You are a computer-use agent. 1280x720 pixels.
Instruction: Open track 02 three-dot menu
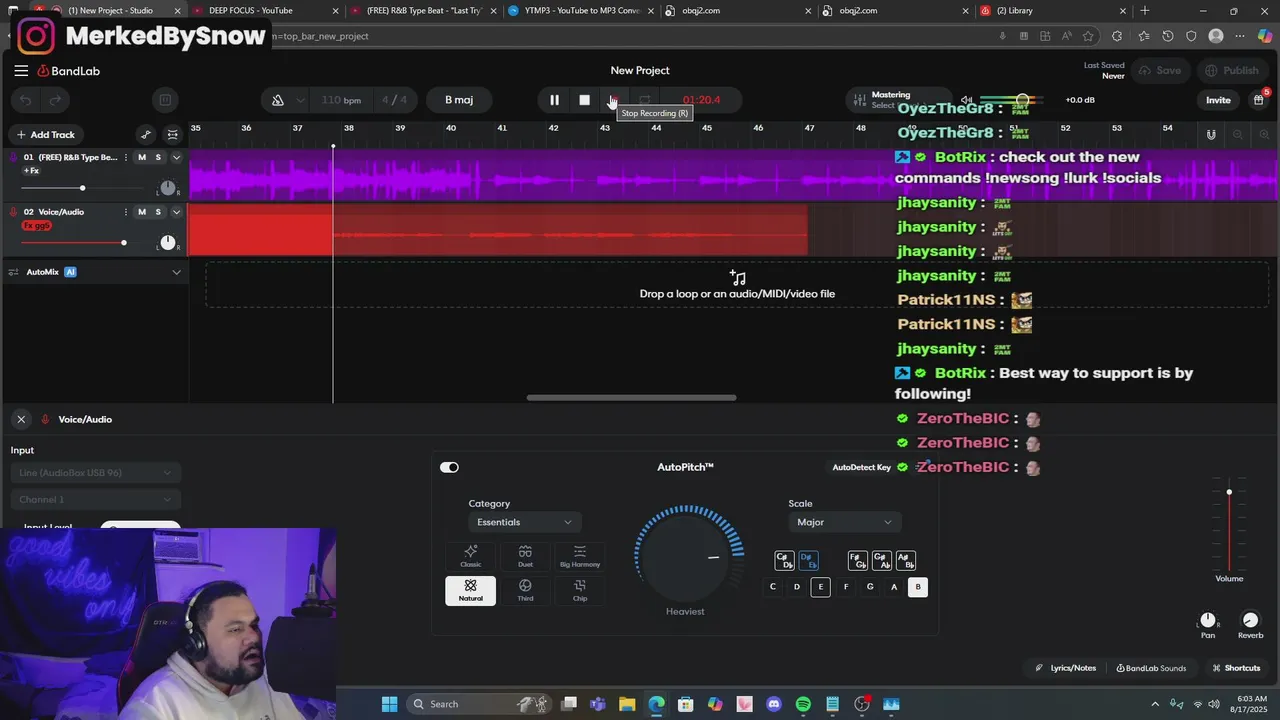tap(126, 212)
